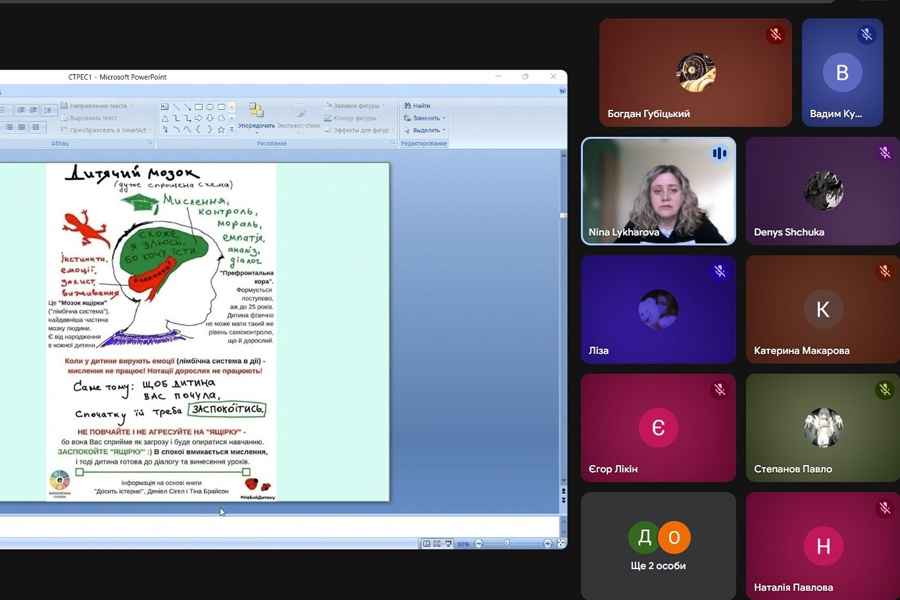
Task: Open the 'Ще 2 особи' participants tile
Action: tap(658, 545)
